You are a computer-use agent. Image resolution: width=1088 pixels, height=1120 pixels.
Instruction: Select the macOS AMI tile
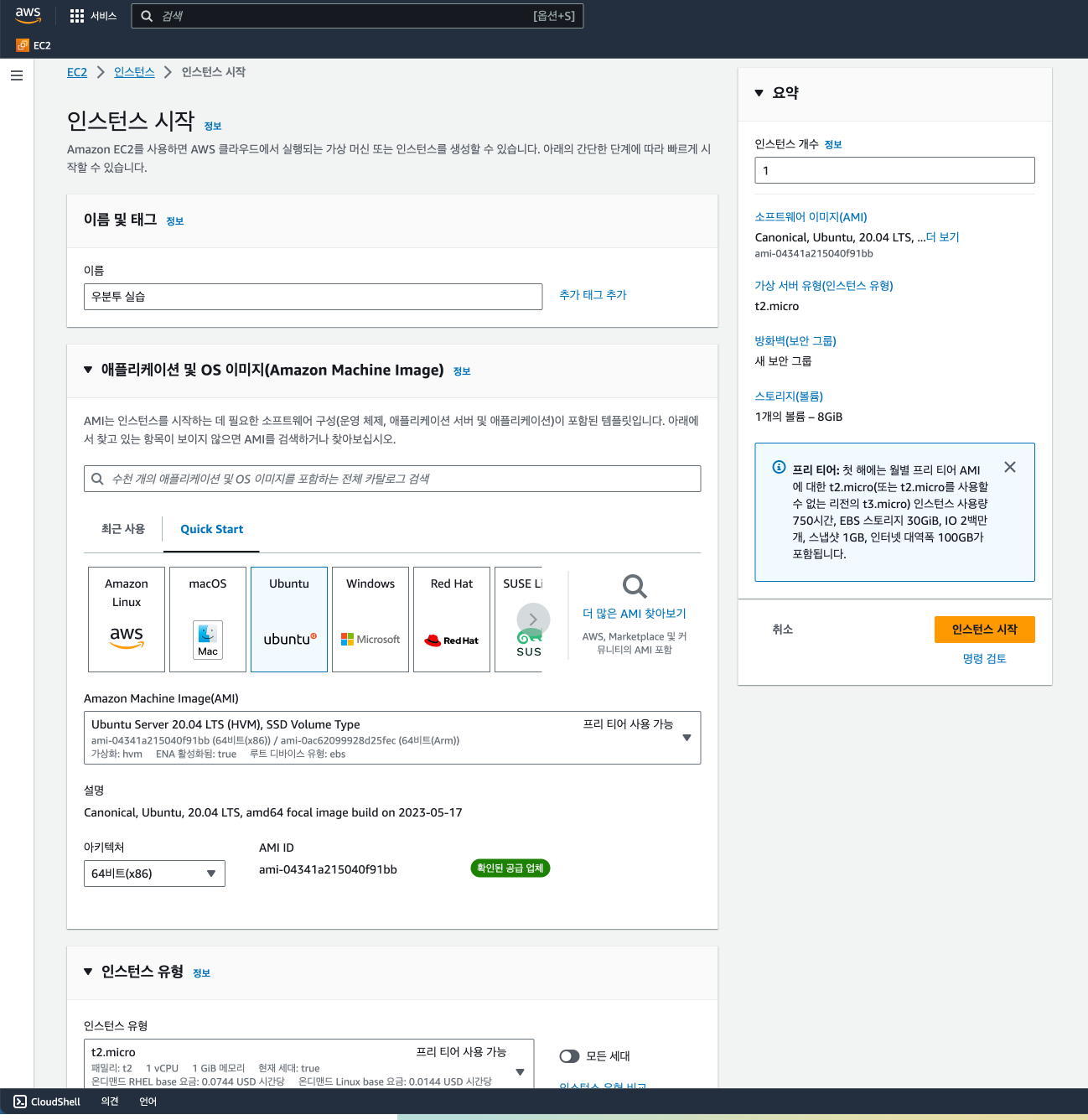tap(208, 620)
